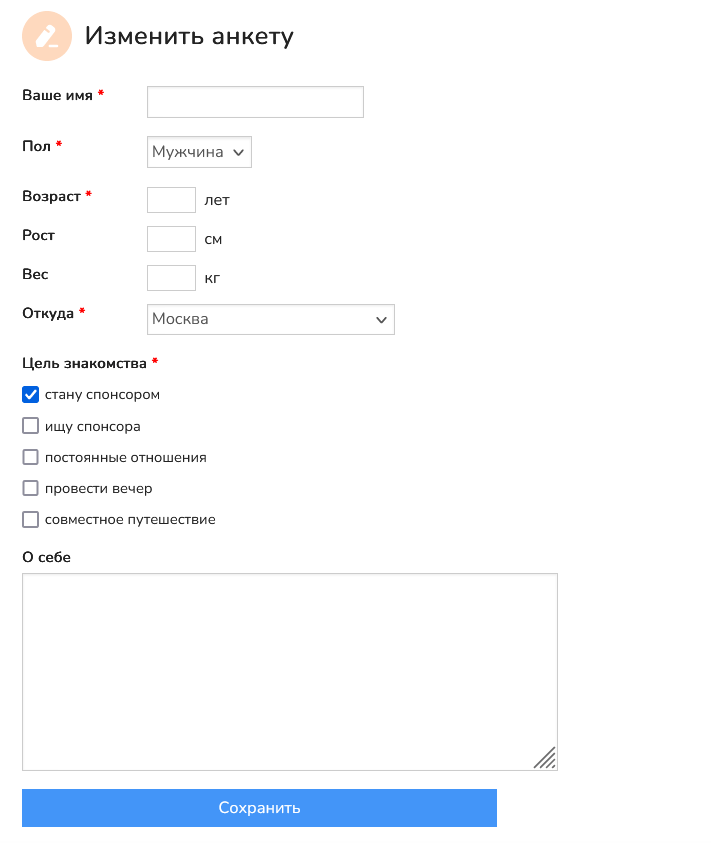Screen dimensions: 711x843
Task: Select совместное путешествие checkbox
Action: click(x=31, y=520)
